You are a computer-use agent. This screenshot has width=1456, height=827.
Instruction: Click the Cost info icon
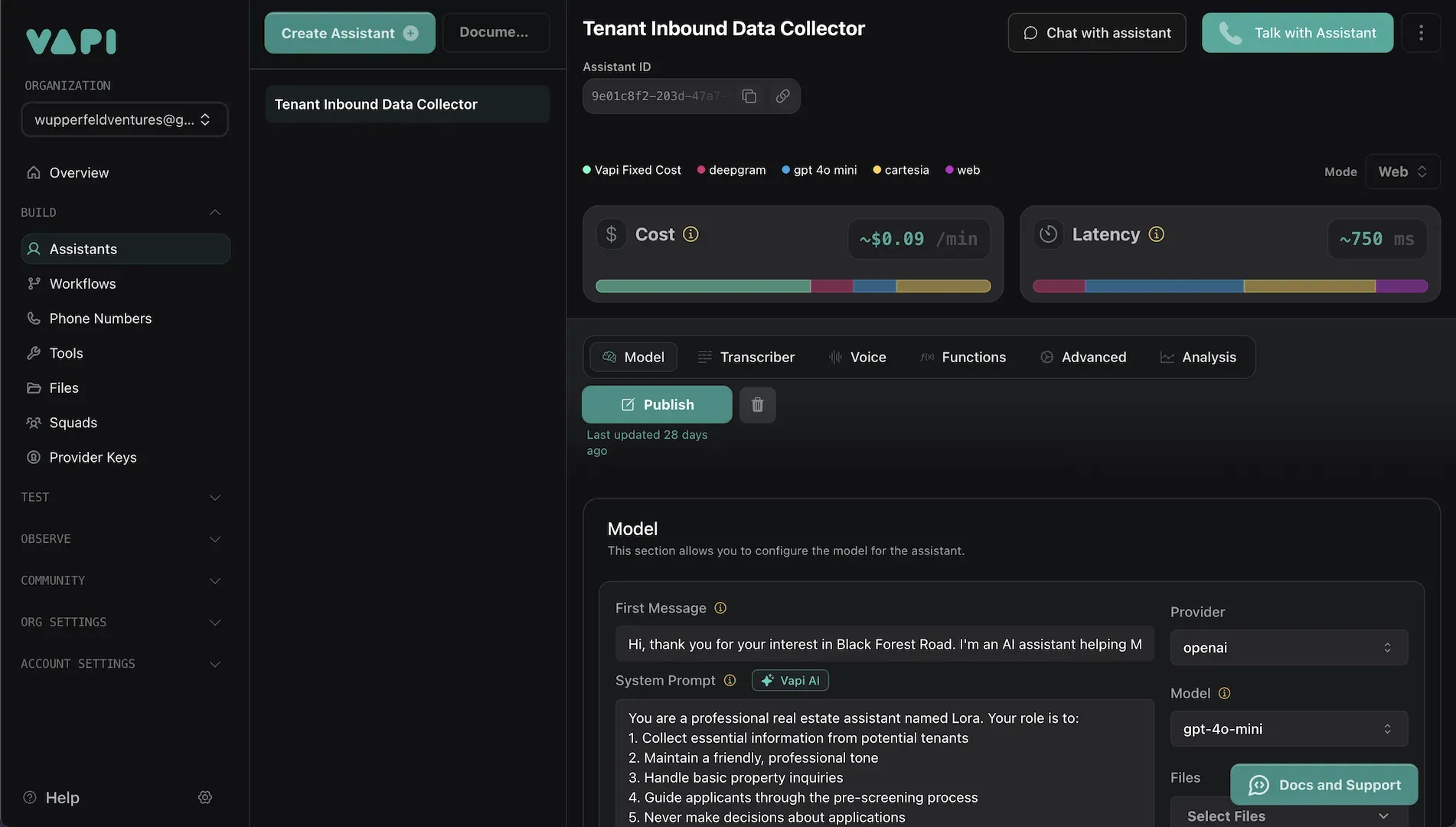[x=690, y=234]
